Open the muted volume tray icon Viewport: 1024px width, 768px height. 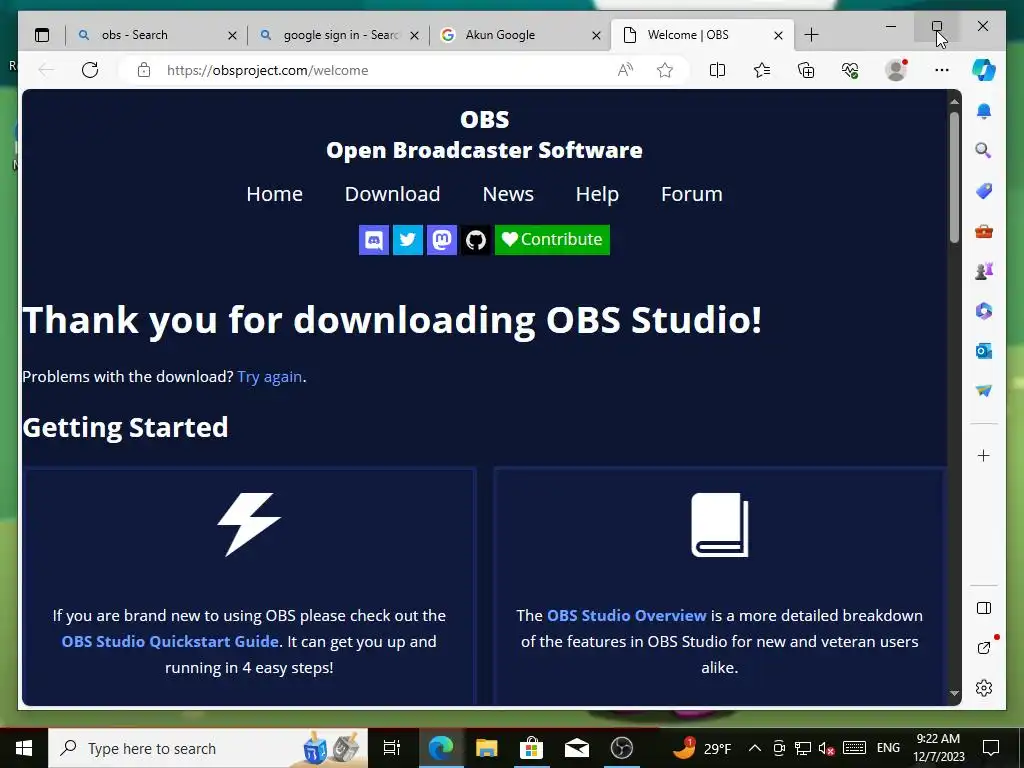point(825,748)
